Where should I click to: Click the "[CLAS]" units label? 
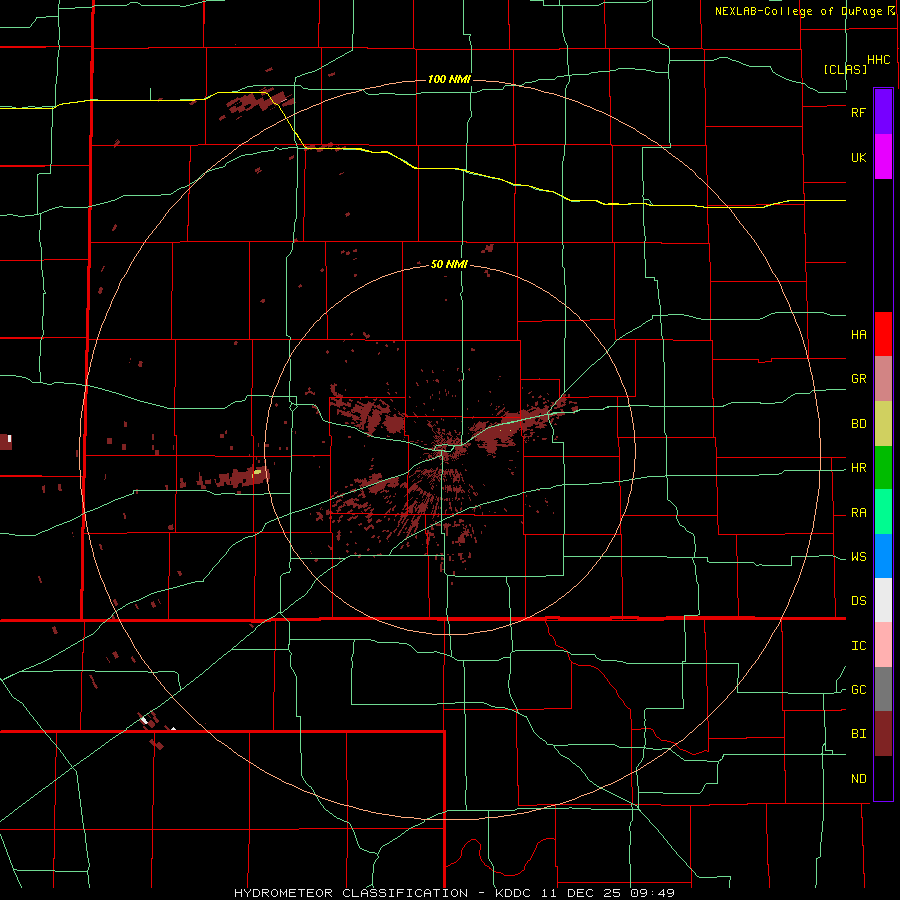point(845,69)
